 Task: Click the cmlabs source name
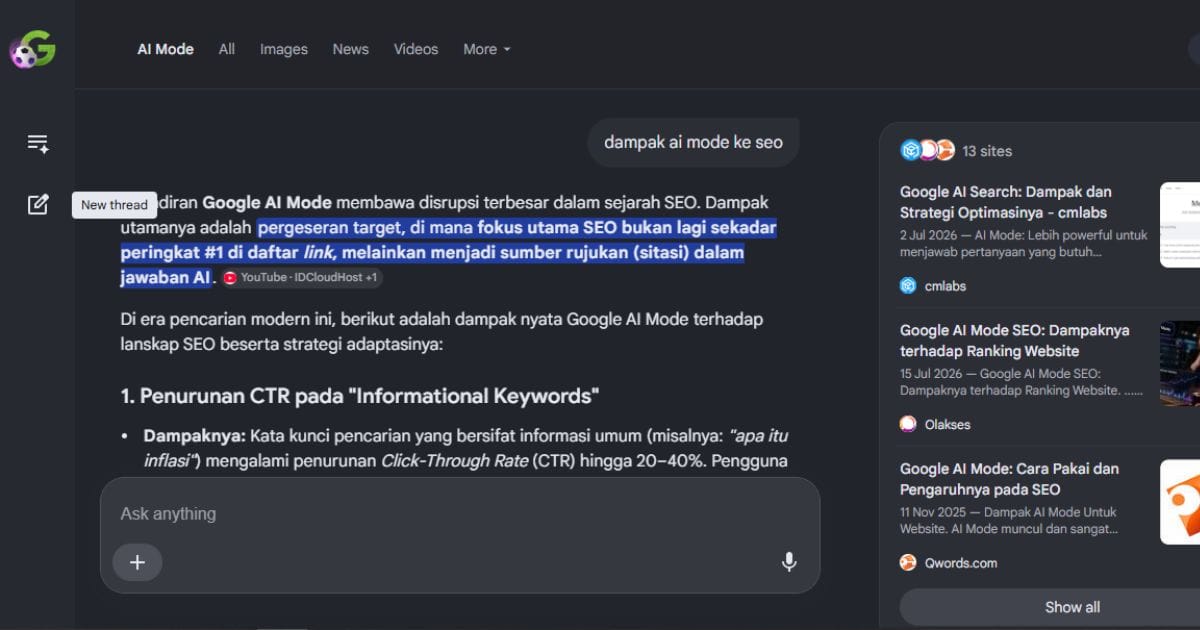click(x=945, y=286)
